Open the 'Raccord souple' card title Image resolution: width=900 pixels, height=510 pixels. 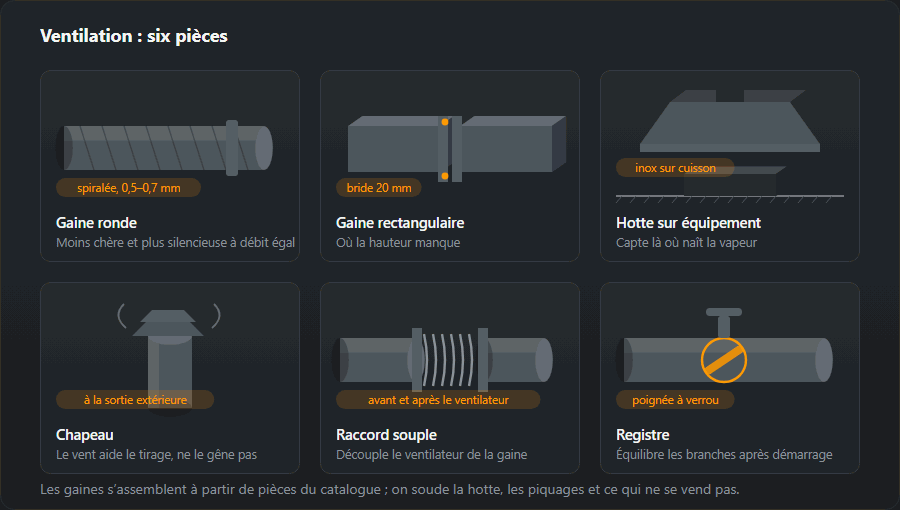pos(386,435)
